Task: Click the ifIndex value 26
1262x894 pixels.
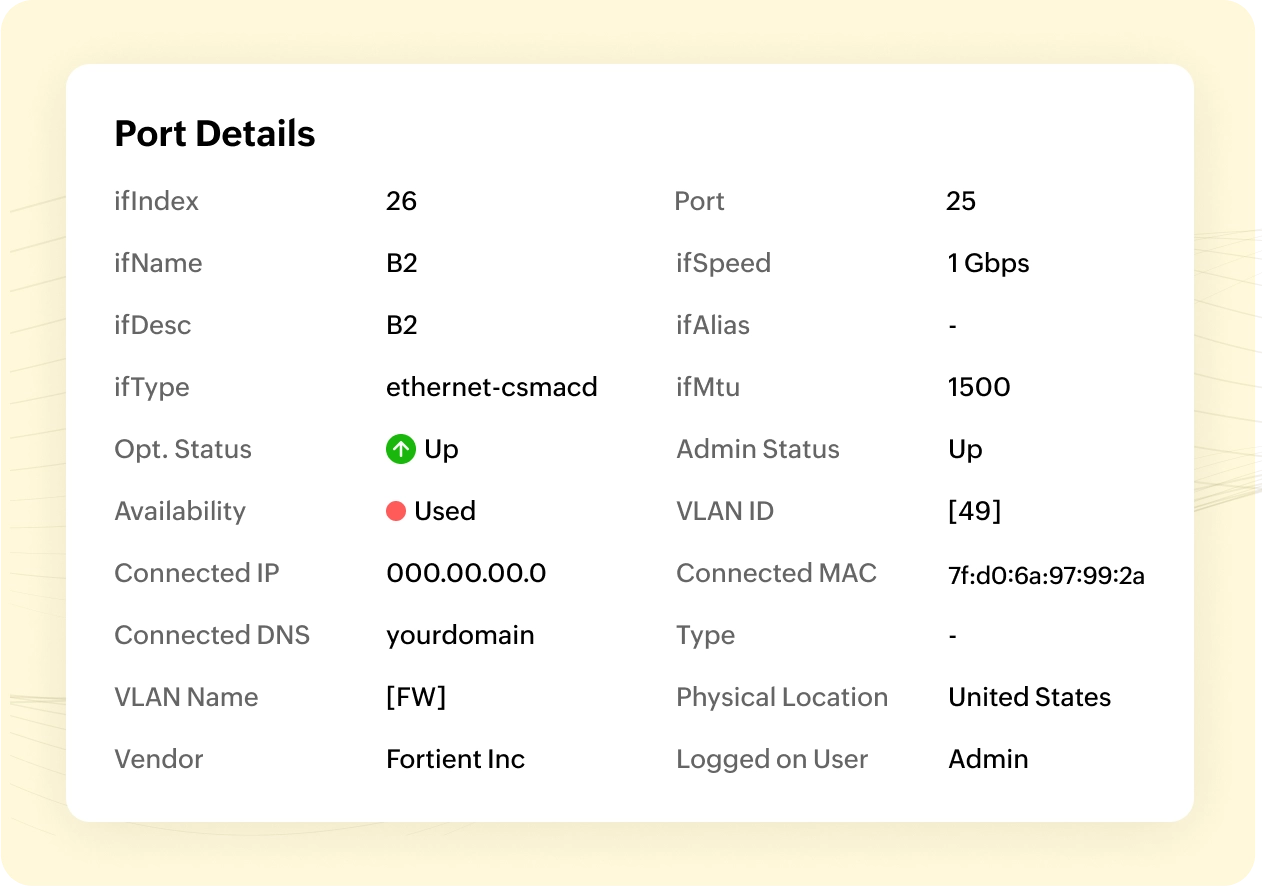Action: coord(401,201)
